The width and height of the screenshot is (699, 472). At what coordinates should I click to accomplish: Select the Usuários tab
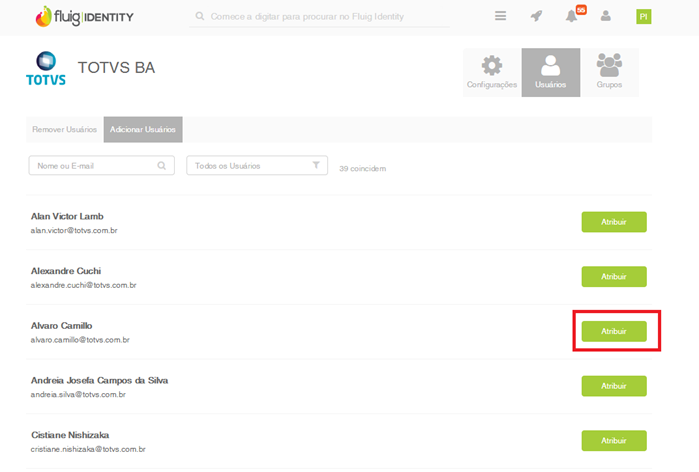(551, 72)
